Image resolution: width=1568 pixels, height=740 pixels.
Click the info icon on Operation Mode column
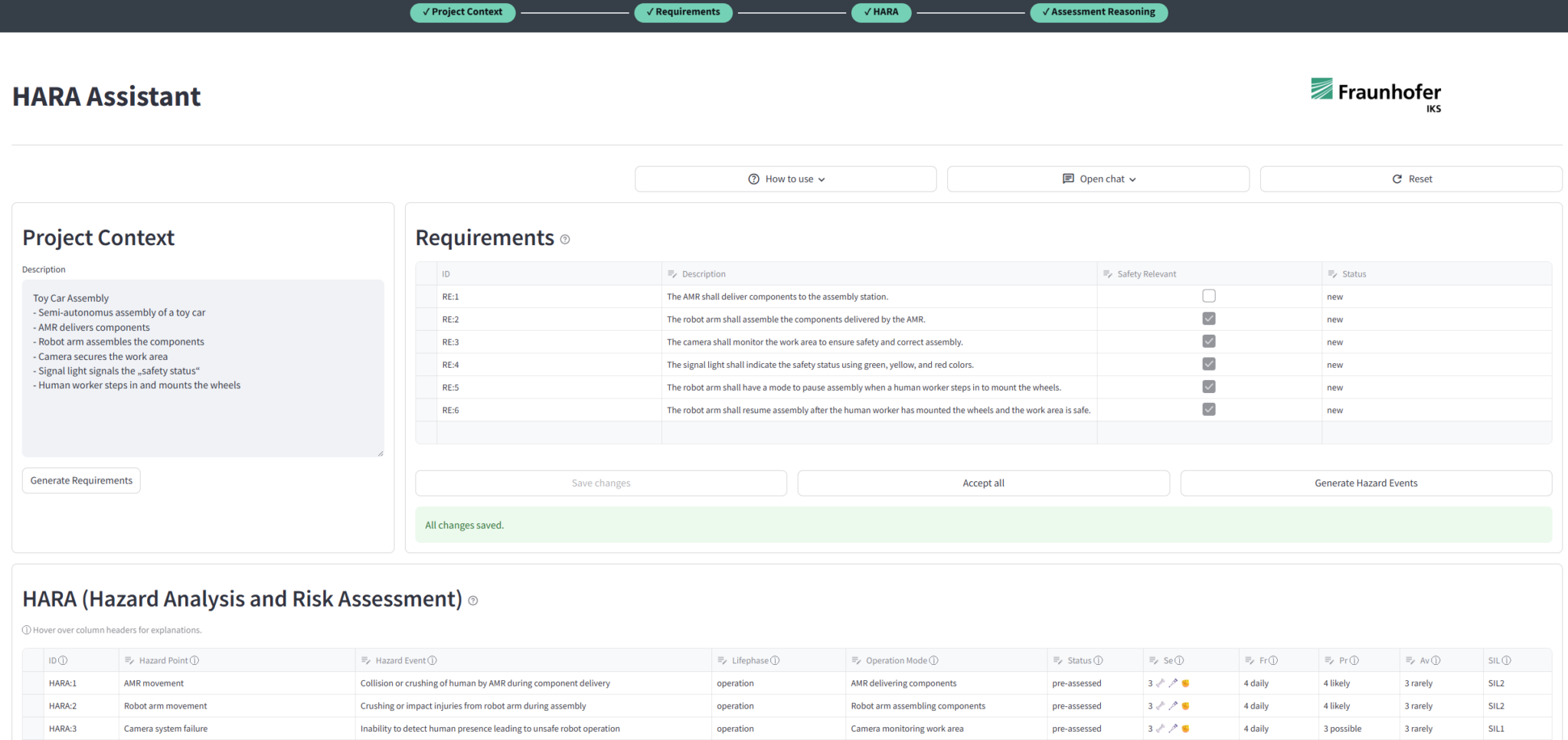933,660
